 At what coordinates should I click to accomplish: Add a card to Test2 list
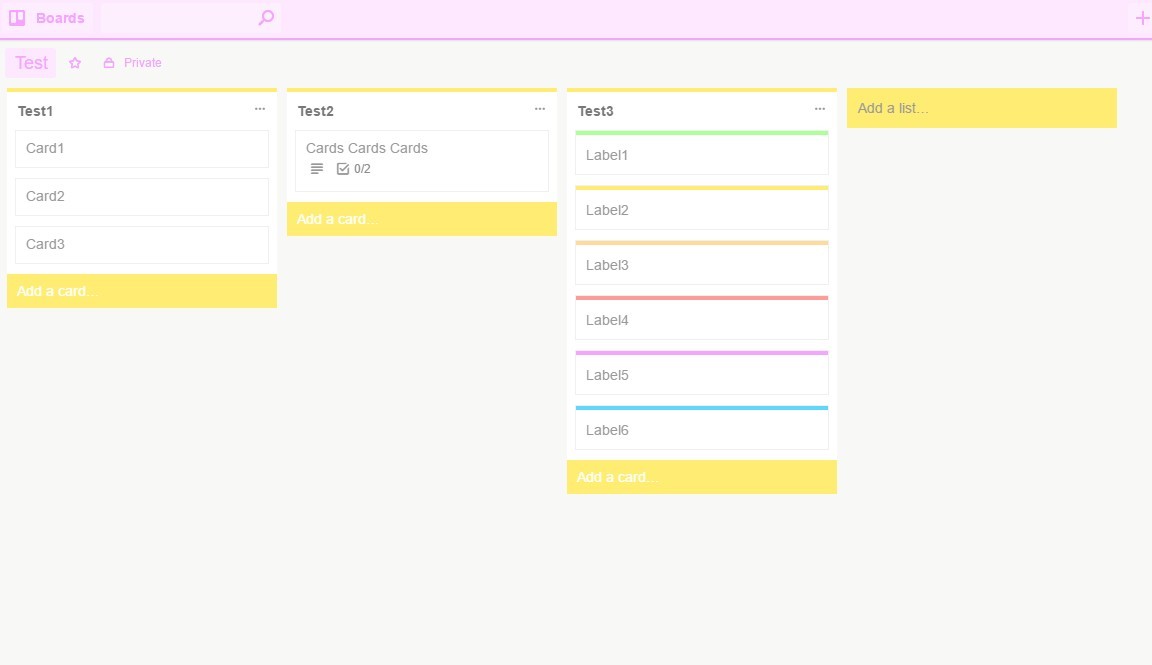coord(422,219)
